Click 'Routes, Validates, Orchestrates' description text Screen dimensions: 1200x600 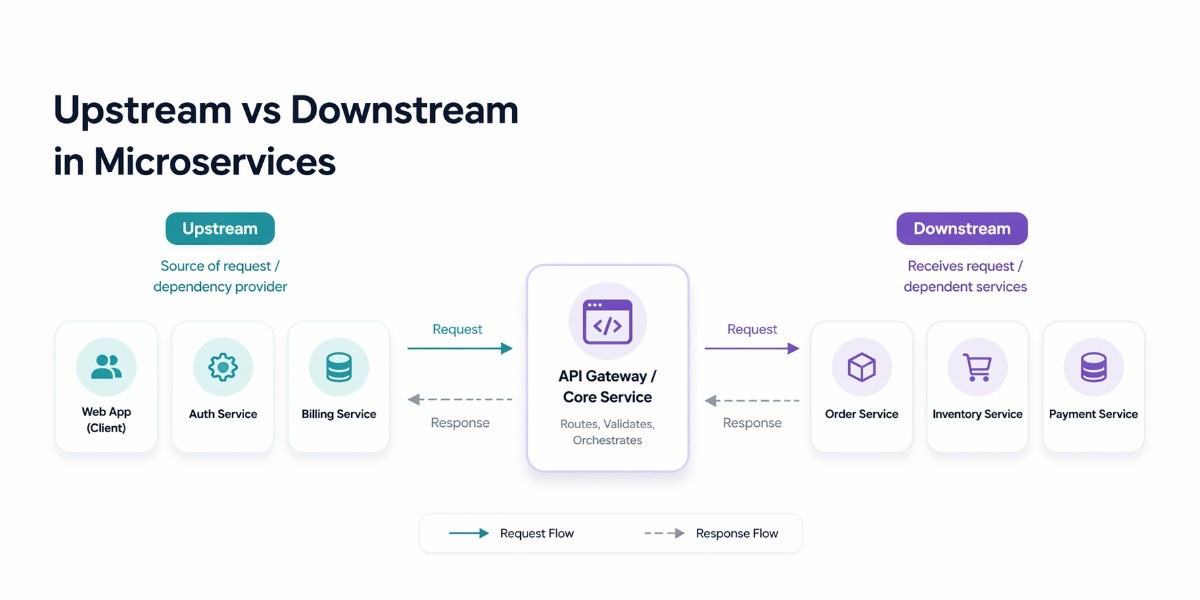coord(608,432)
